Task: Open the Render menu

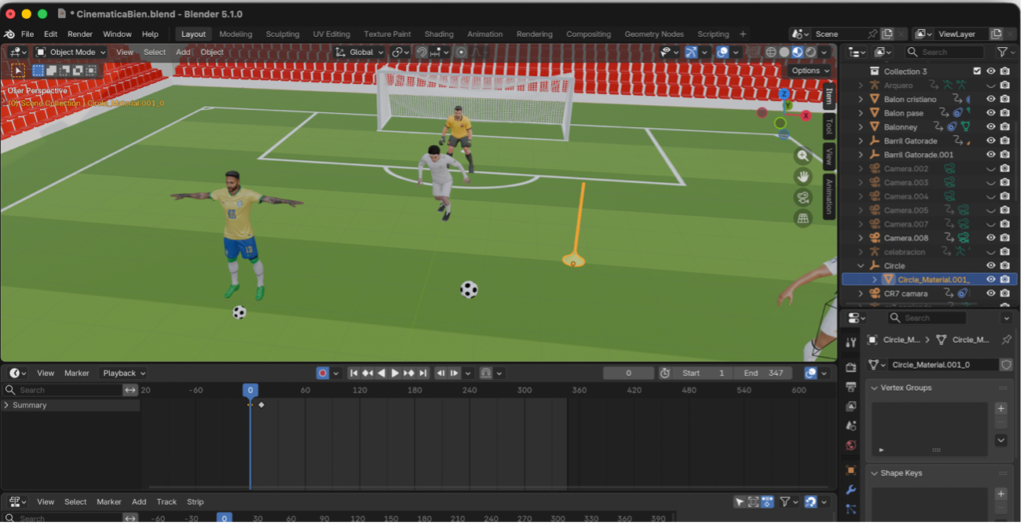Action: 80,34
